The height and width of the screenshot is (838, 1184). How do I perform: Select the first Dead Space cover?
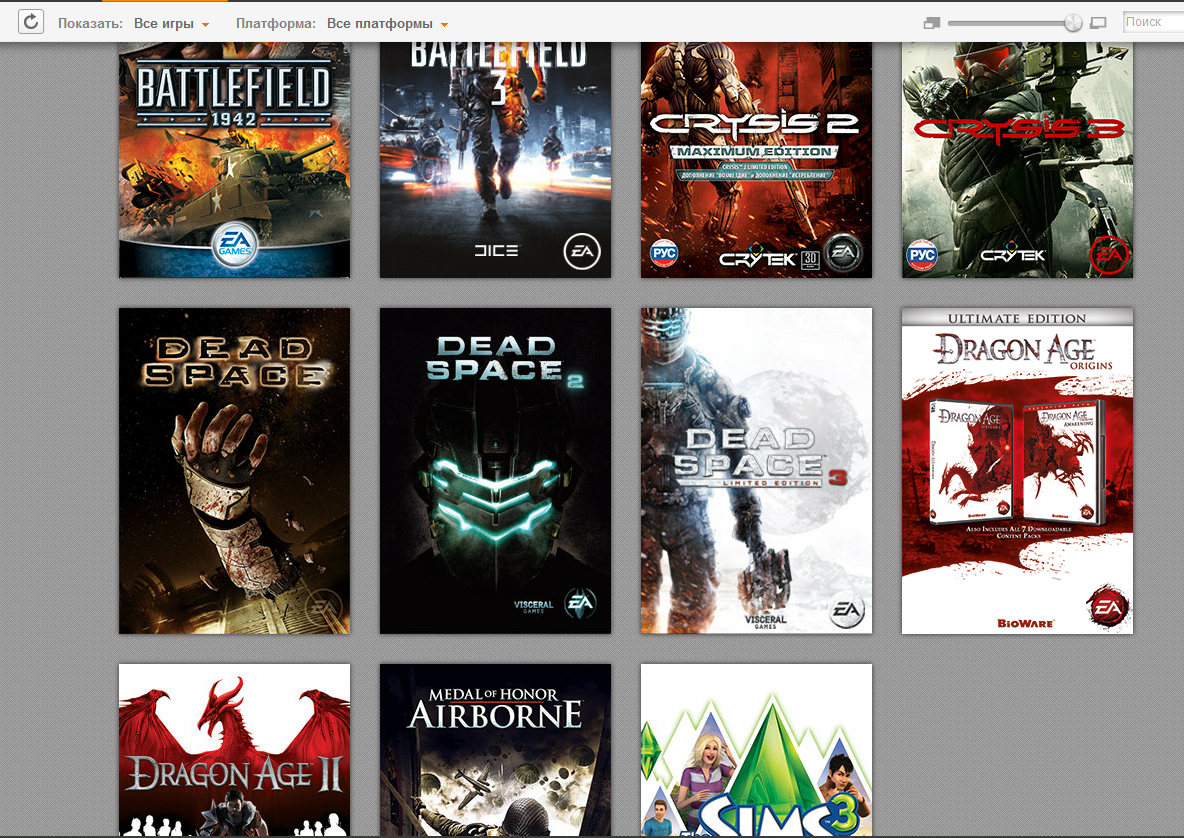tap(234, 470)
